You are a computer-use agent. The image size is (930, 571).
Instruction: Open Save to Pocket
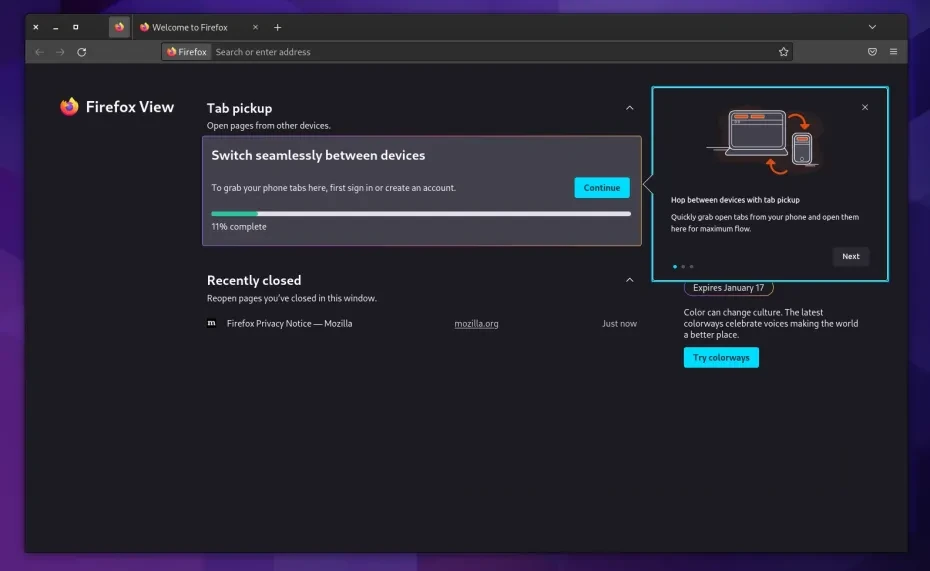coord(872,52)
